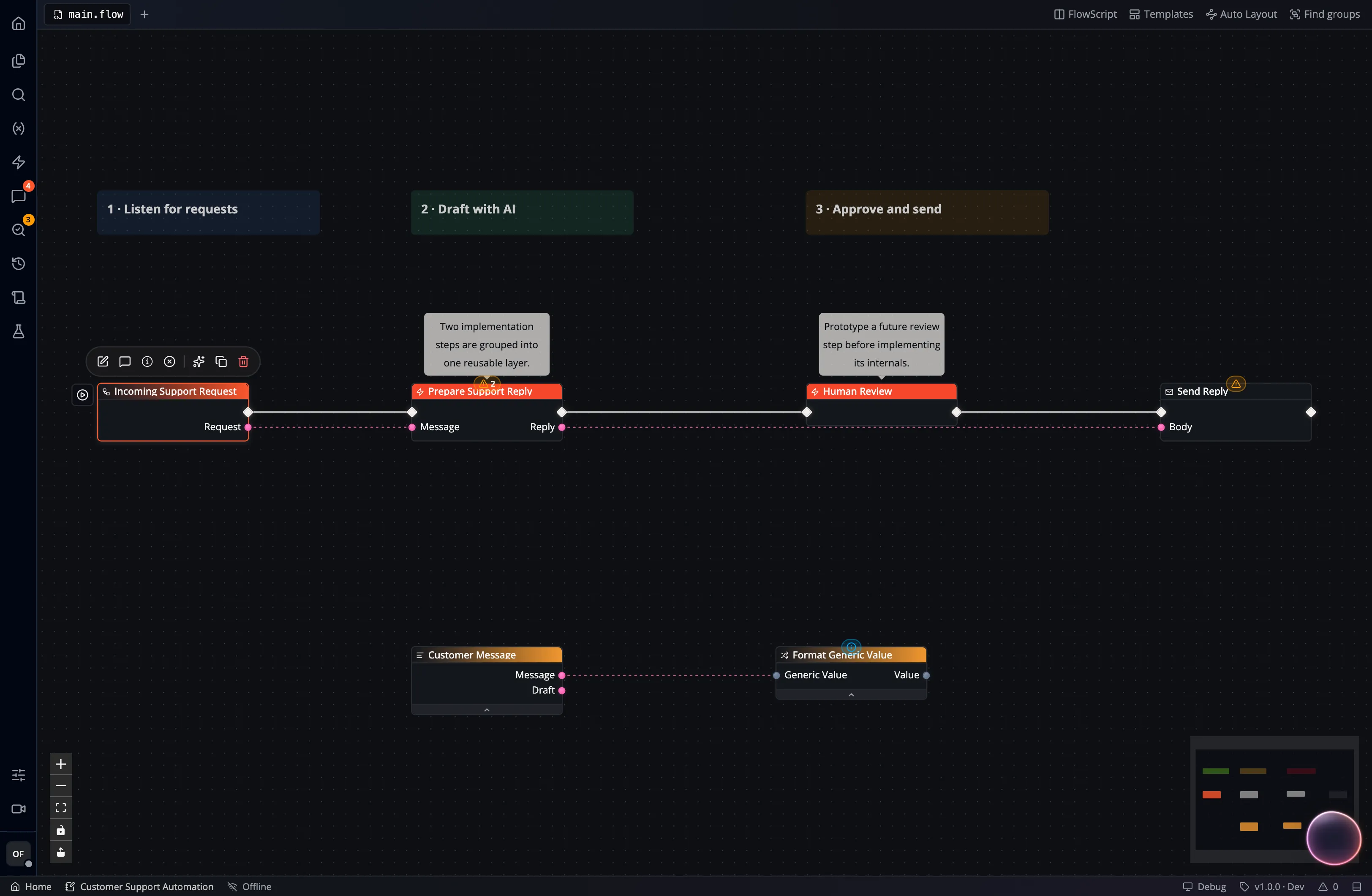Toggle the bottom panel icon in status bar
Viewport: 1372px width, 896px height.
click(x=1356, y=887)
